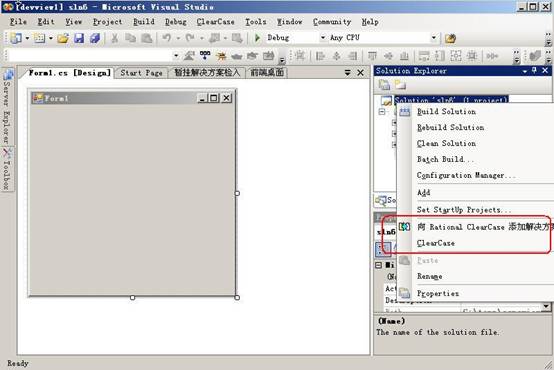Toggle the pin on Solution Explorer
This screenshot has height=370, width=554.
[x=534, y=71]
